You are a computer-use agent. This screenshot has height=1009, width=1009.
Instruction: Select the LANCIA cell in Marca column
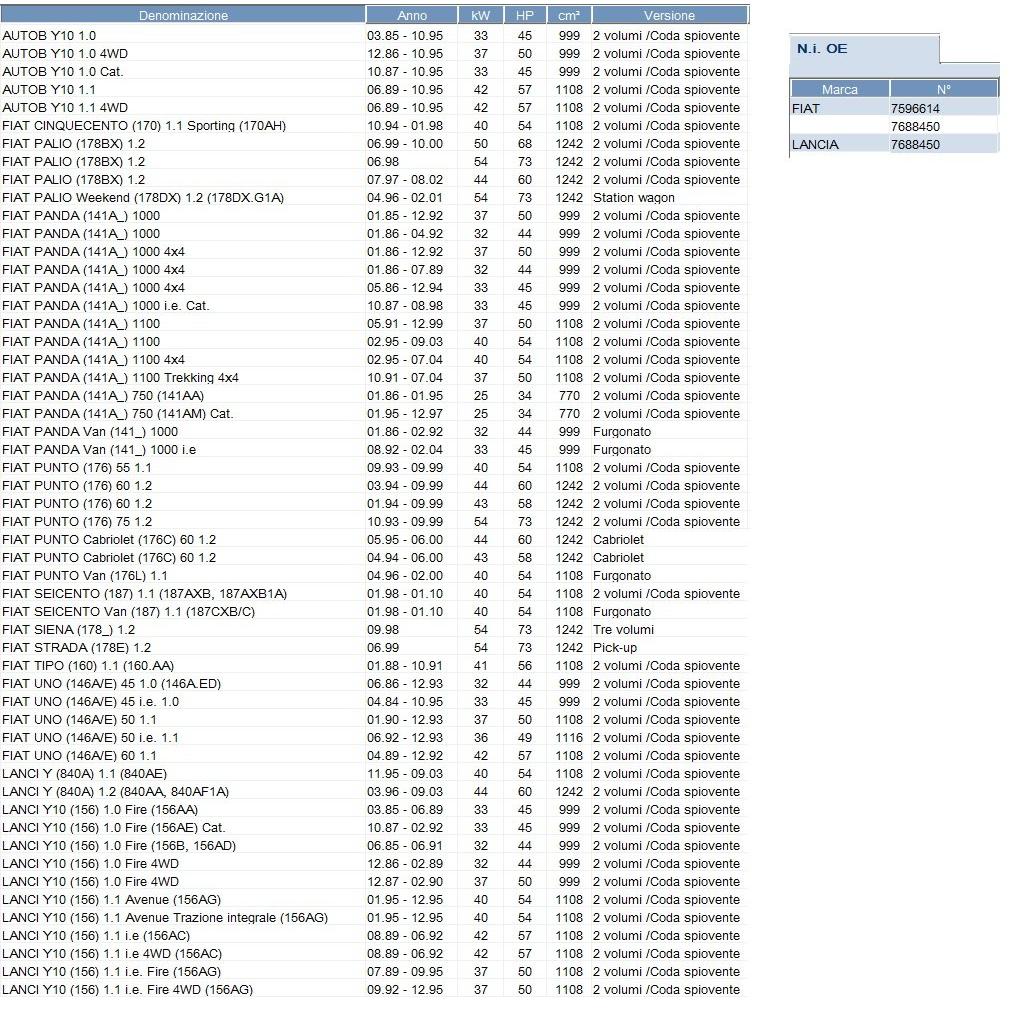click(840, 144)
